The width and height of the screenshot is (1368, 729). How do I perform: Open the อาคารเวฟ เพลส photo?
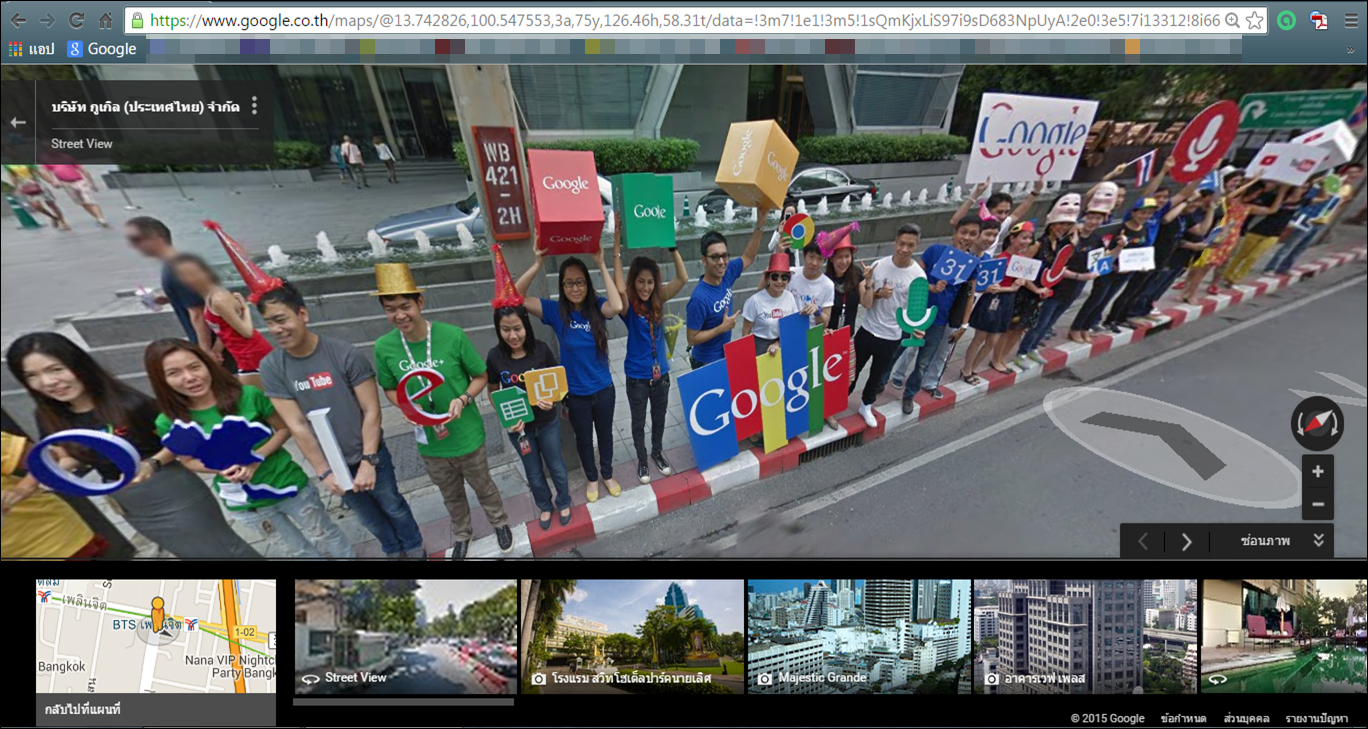click(x=1085, y=636)
